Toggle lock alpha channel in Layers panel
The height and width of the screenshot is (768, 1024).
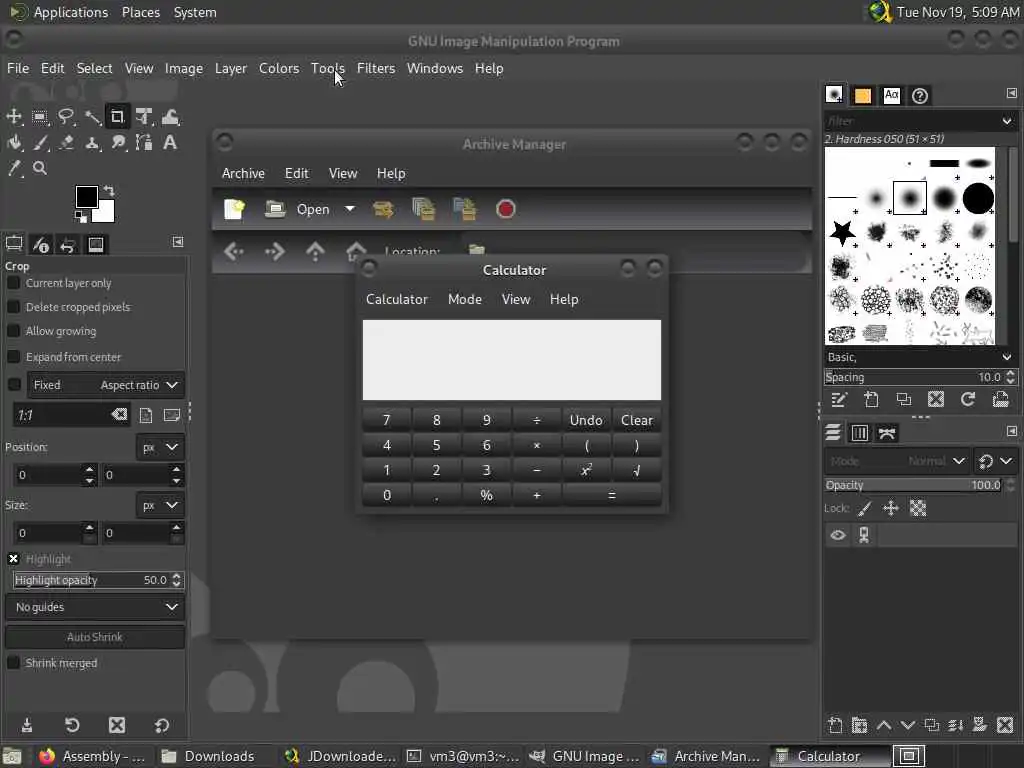click(x=918, y=508)
